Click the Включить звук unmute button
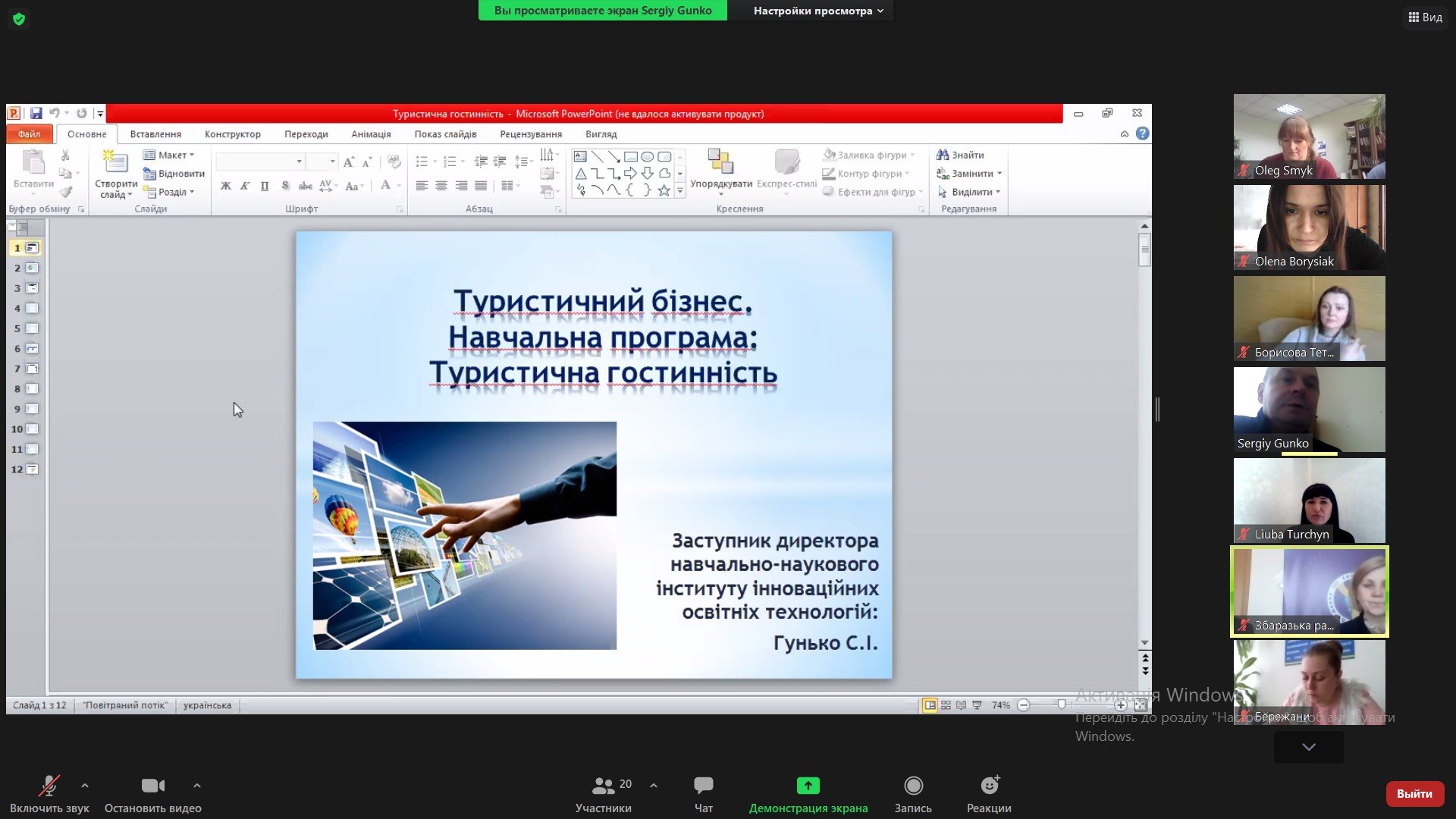 point(49,794)
